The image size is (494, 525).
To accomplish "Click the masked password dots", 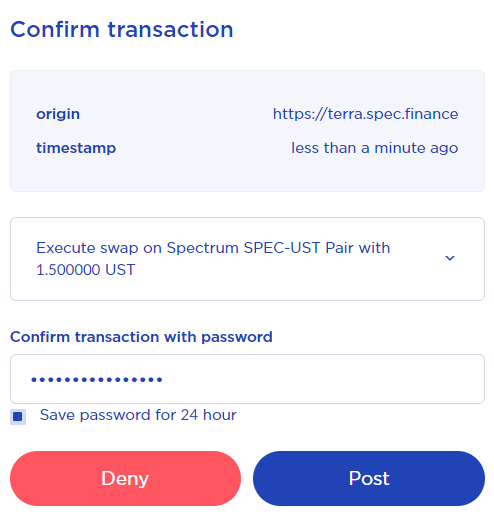I will (x=97, y=380).
